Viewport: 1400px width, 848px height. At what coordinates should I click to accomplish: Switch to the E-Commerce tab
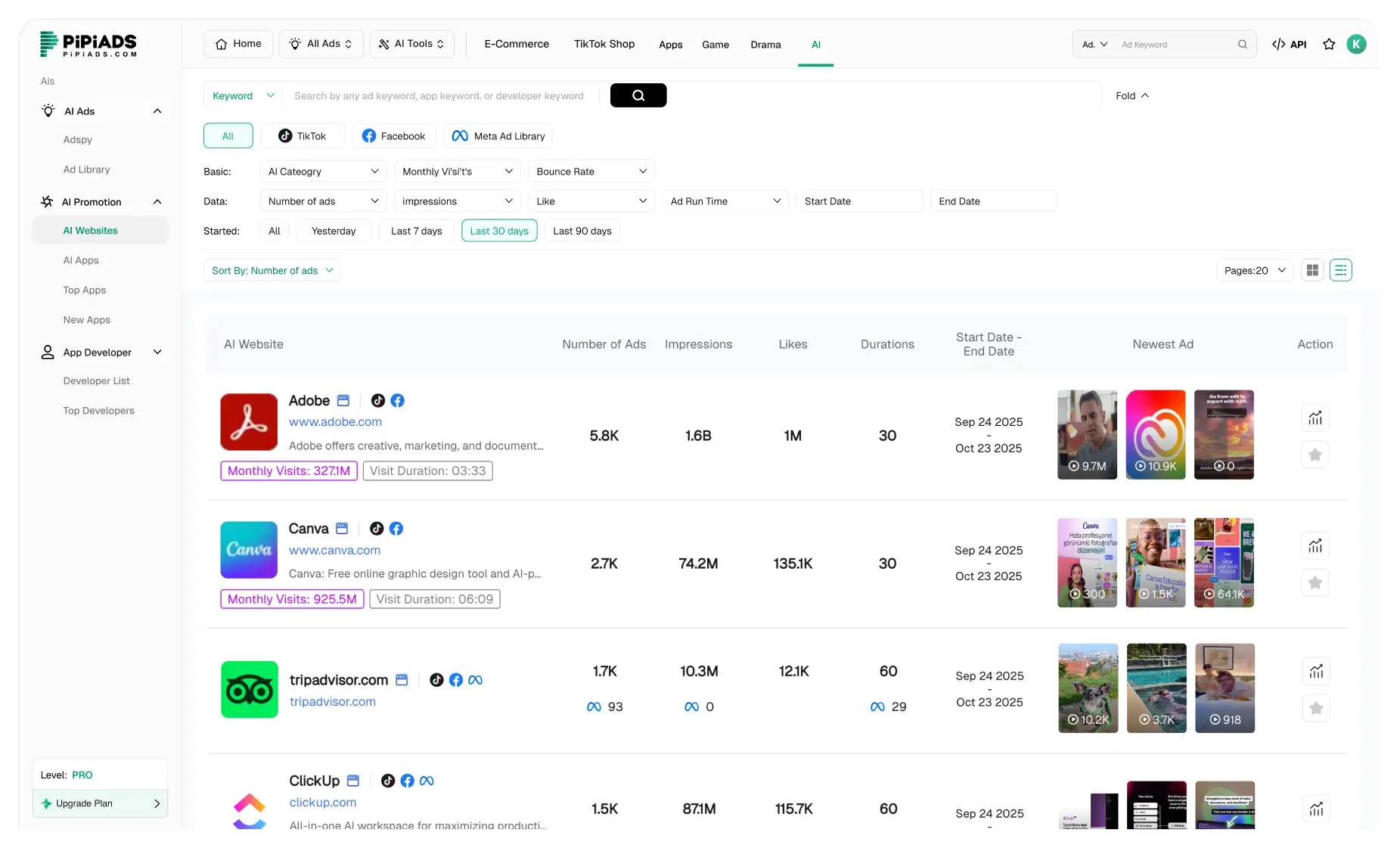(x=517, y=44)
